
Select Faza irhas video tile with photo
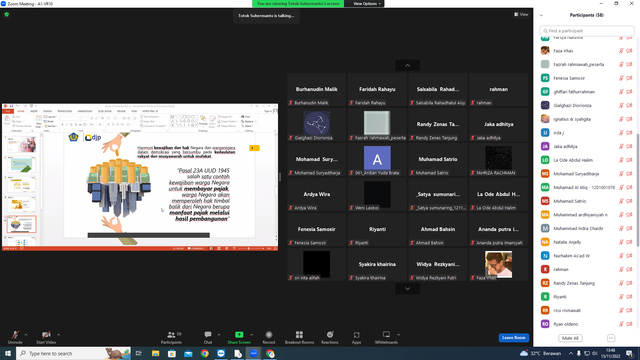coord(498,264)
